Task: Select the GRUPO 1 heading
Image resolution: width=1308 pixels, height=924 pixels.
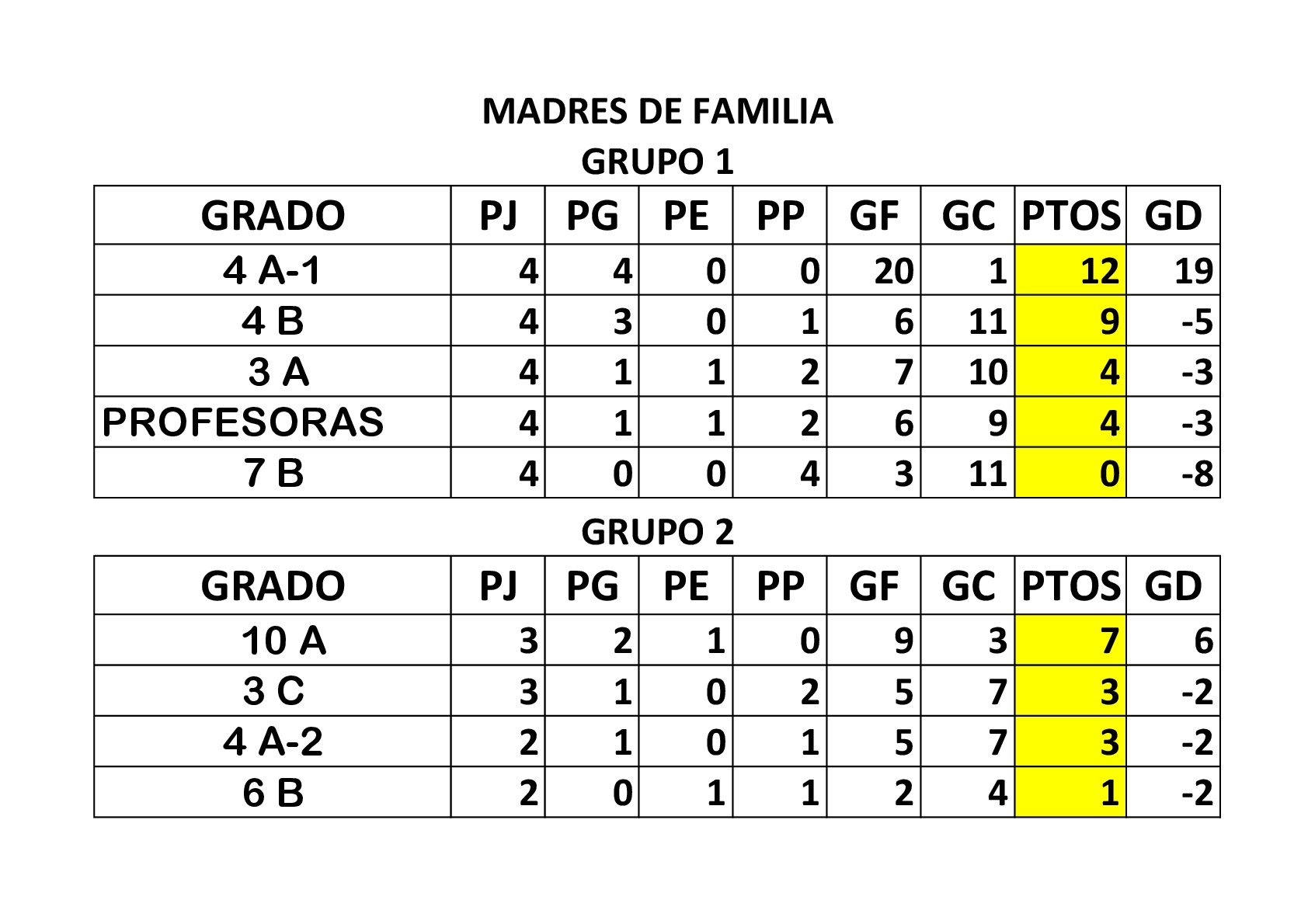Action: pos(657,162)
